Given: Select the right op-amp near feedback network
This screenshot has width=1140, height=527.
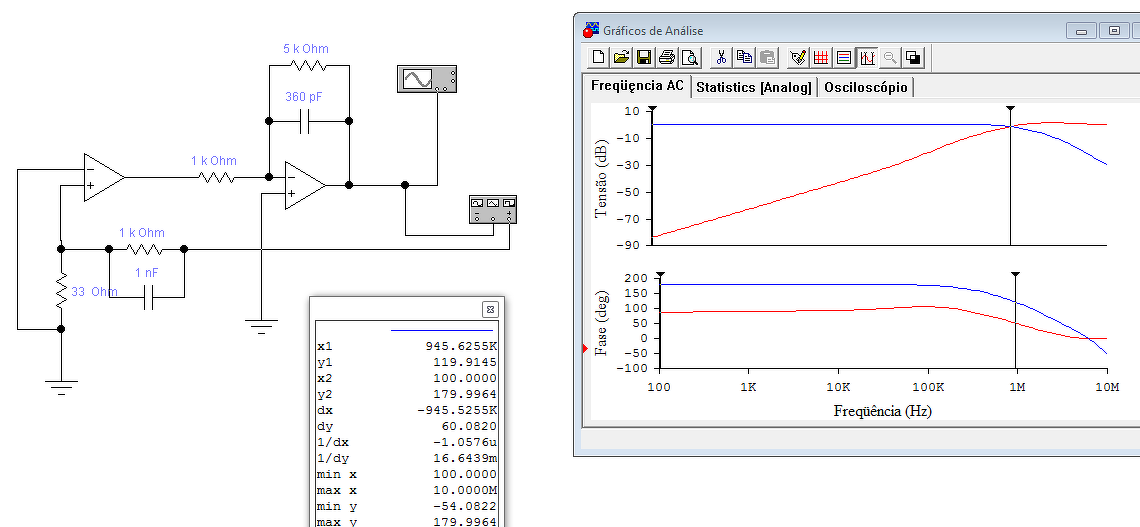Looking at the screenshot, I should click(x=305, y=185).
